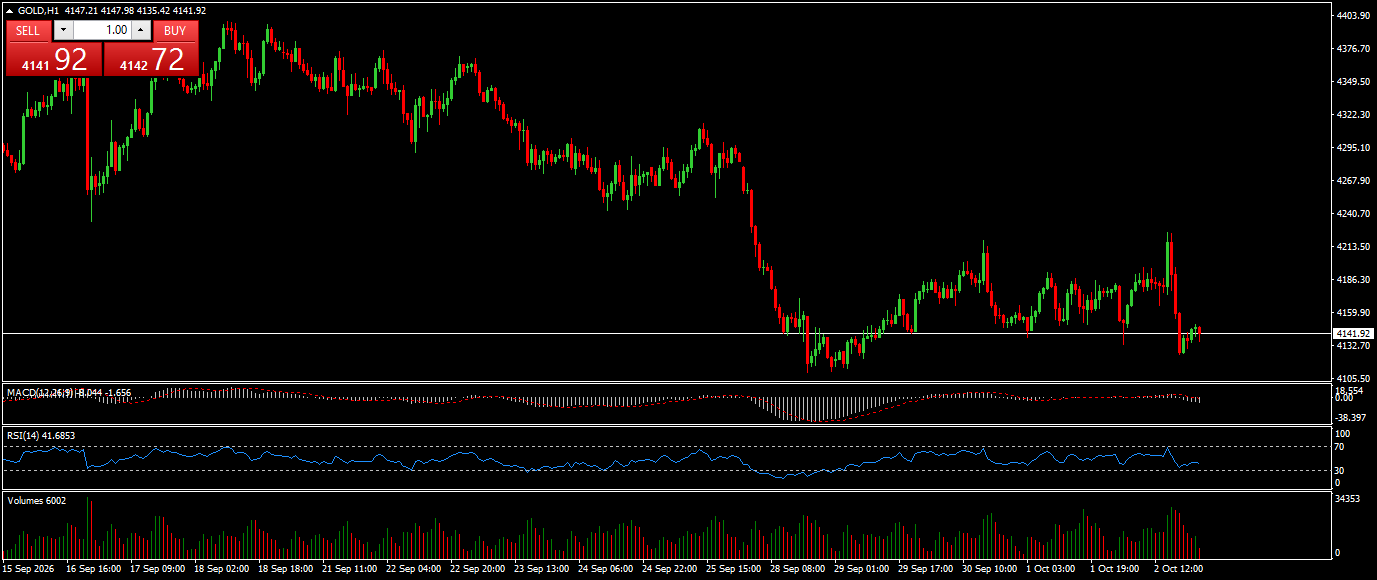
Task: Click the RSI scale value 100
Action: [1343, 434]
